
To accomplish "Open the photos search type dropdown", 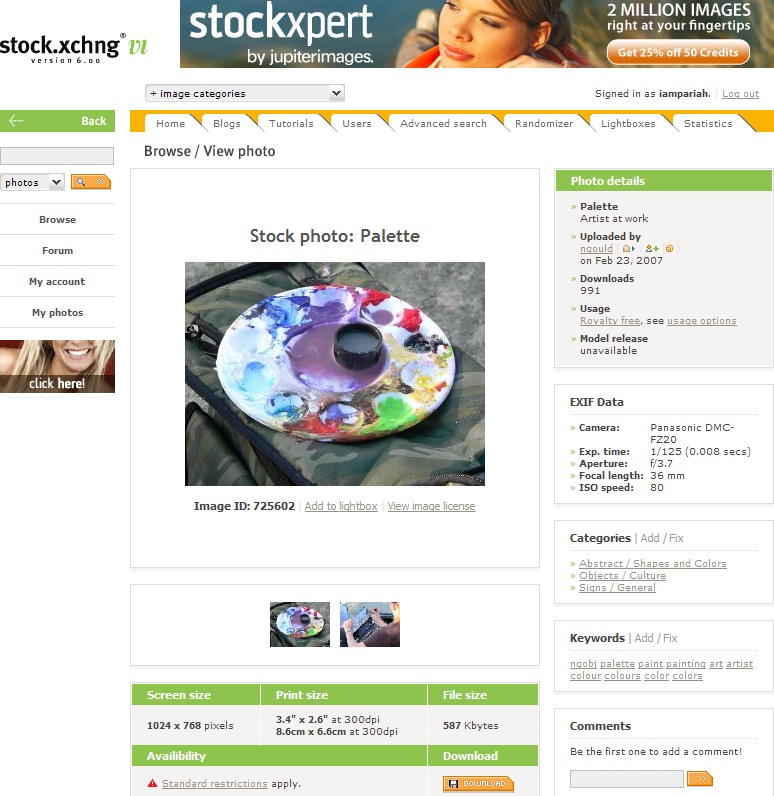I will coord(32,182).
